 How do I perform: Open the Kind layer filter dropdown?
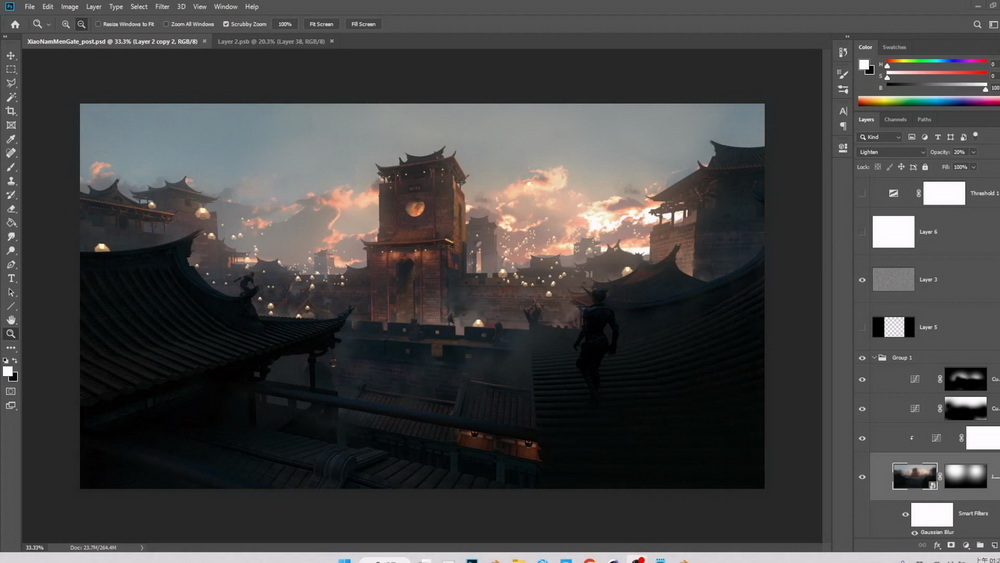tap(880, 137)
